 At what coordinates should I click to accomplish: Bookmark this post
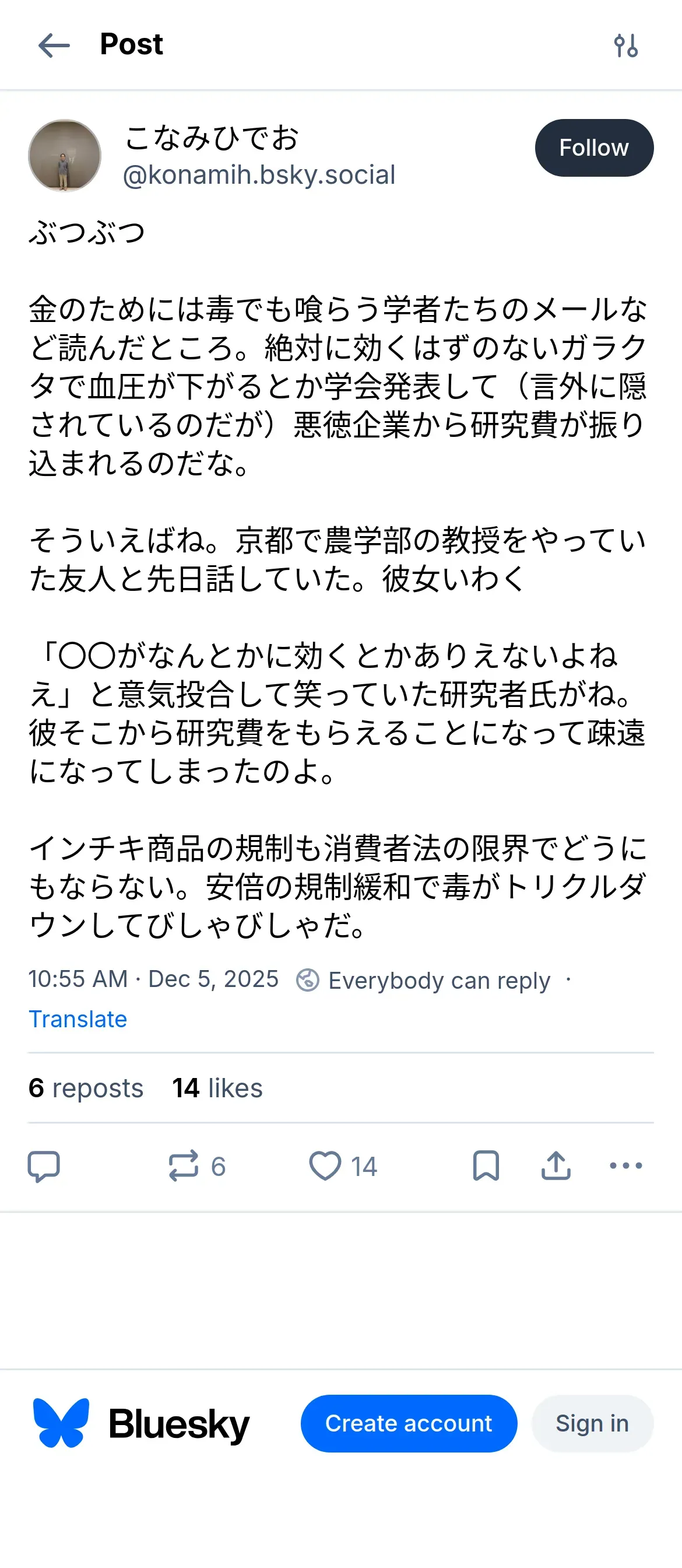point(486,1165)
